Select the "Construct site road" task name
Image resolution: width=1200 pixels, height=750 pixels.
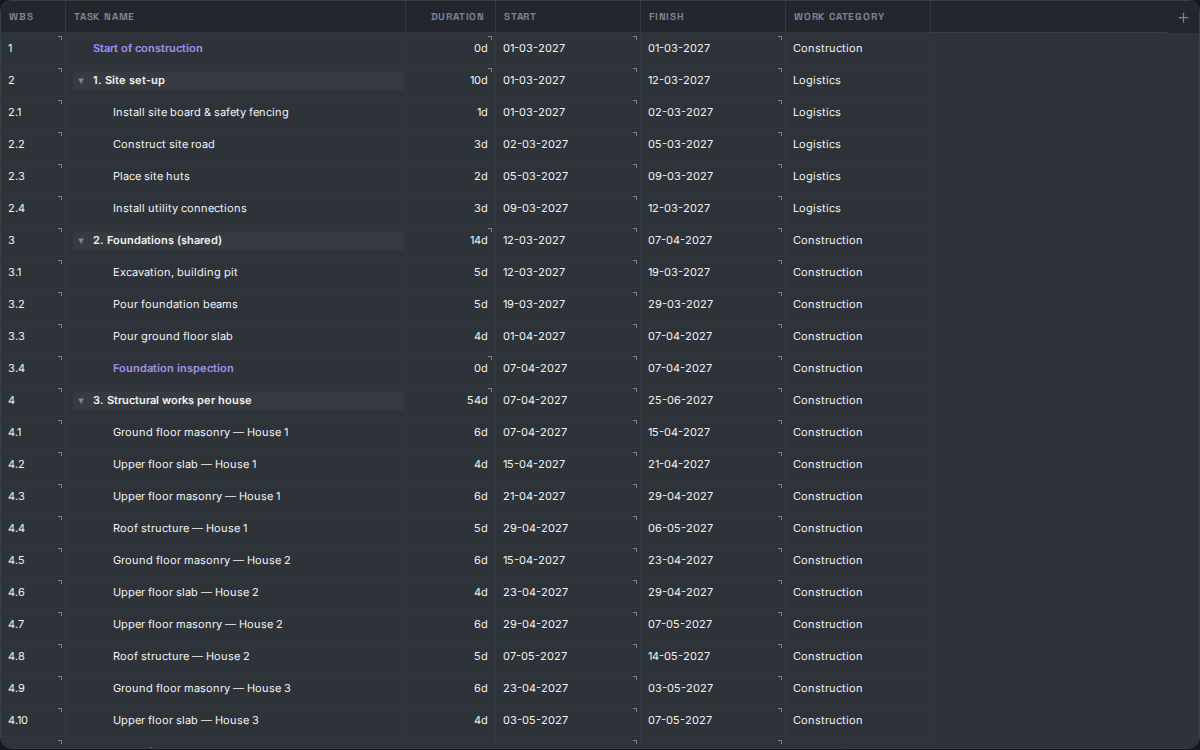click(164, 144)
